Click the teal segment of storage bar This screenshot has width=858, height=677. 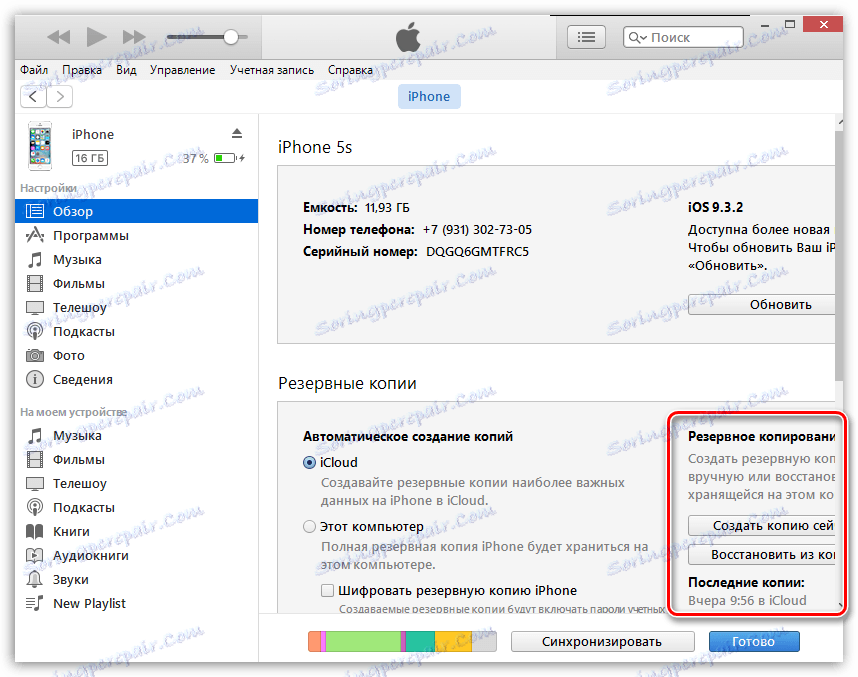pyautogui.click(x=420, y=641)
